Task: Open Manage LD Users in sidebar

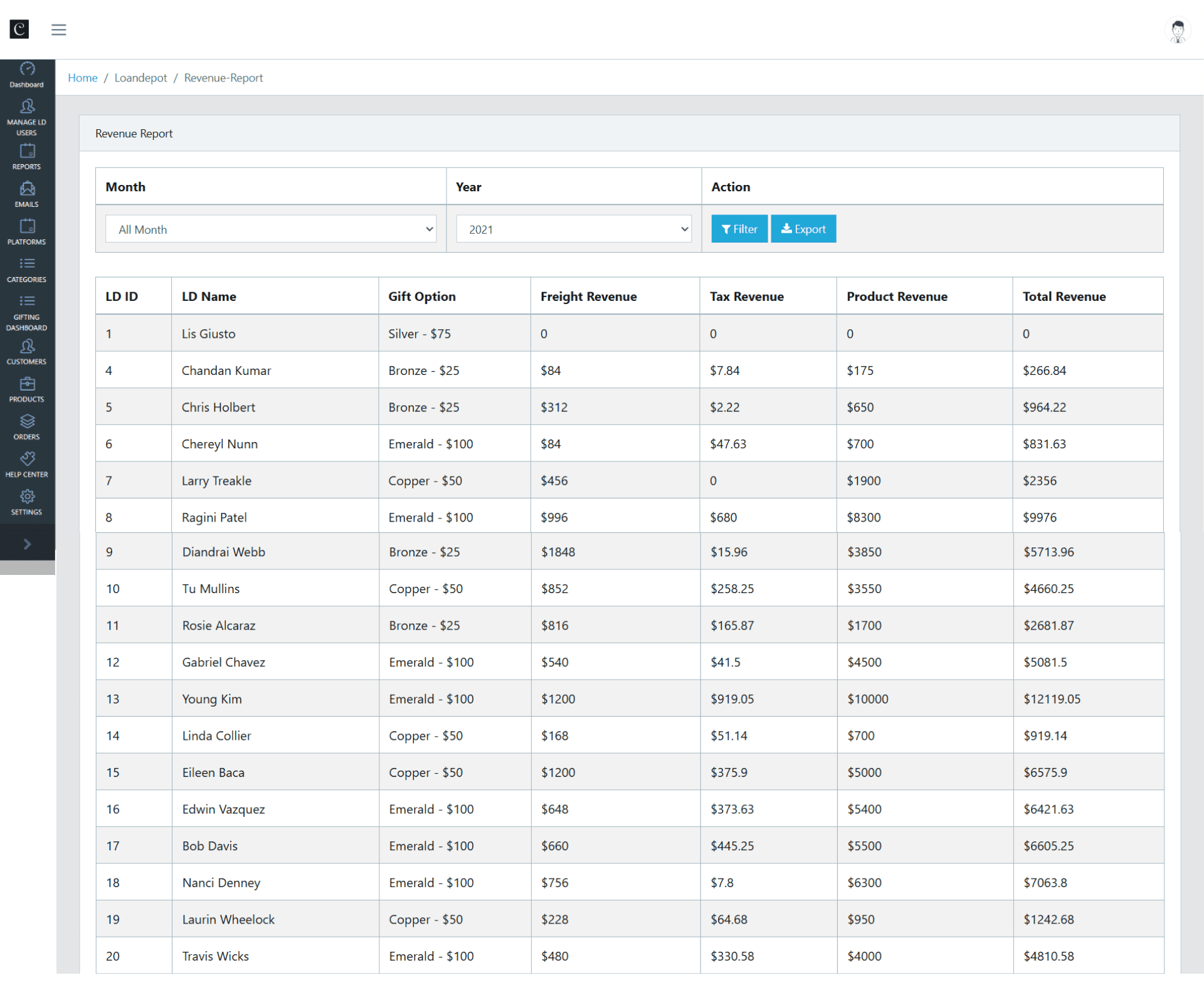Action: (x=27, y=117)
